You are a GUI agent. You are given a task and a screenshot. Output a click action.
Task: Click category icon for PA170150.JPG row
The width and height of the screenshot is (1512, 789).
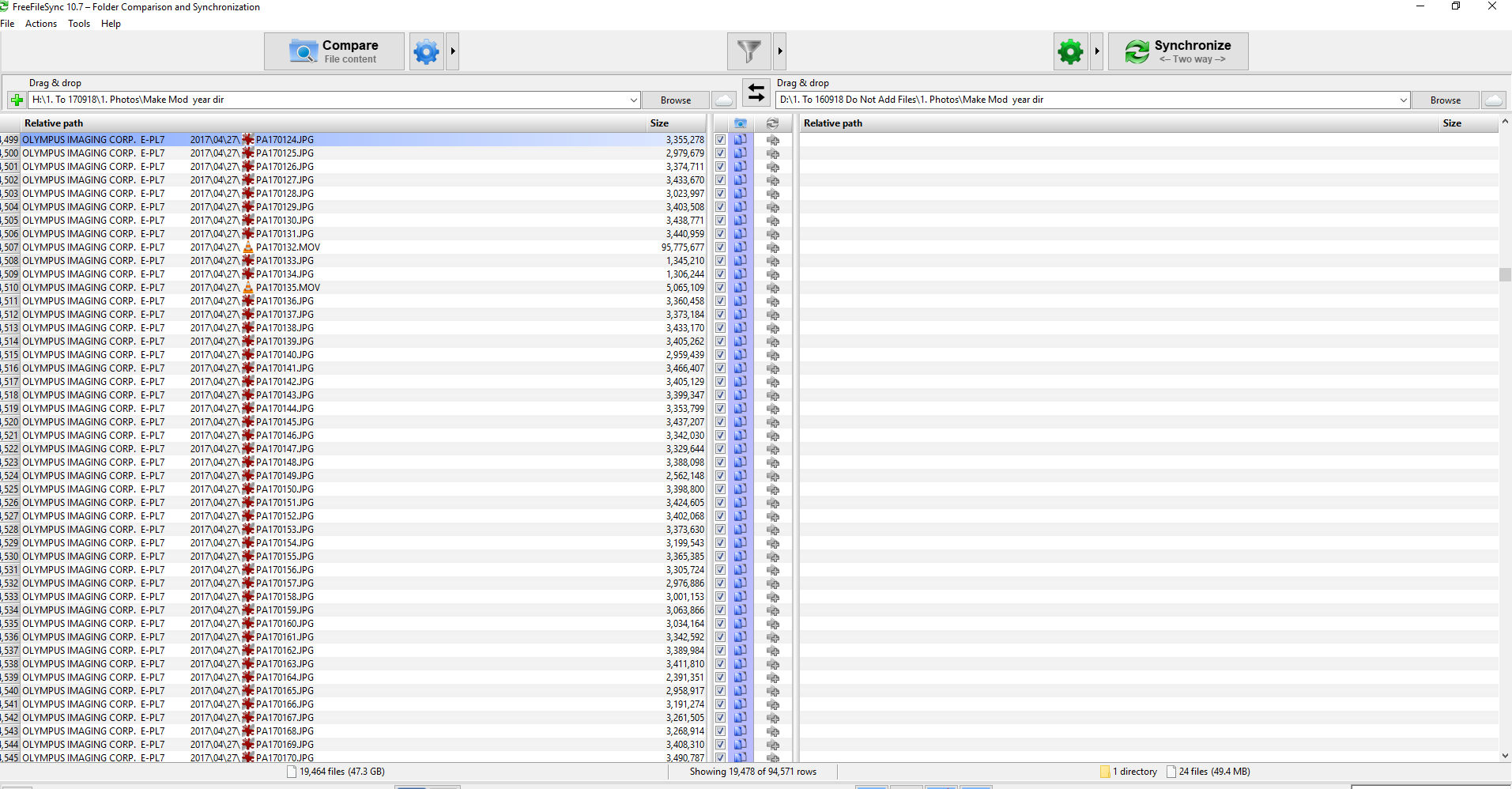[x=741, y=489]
